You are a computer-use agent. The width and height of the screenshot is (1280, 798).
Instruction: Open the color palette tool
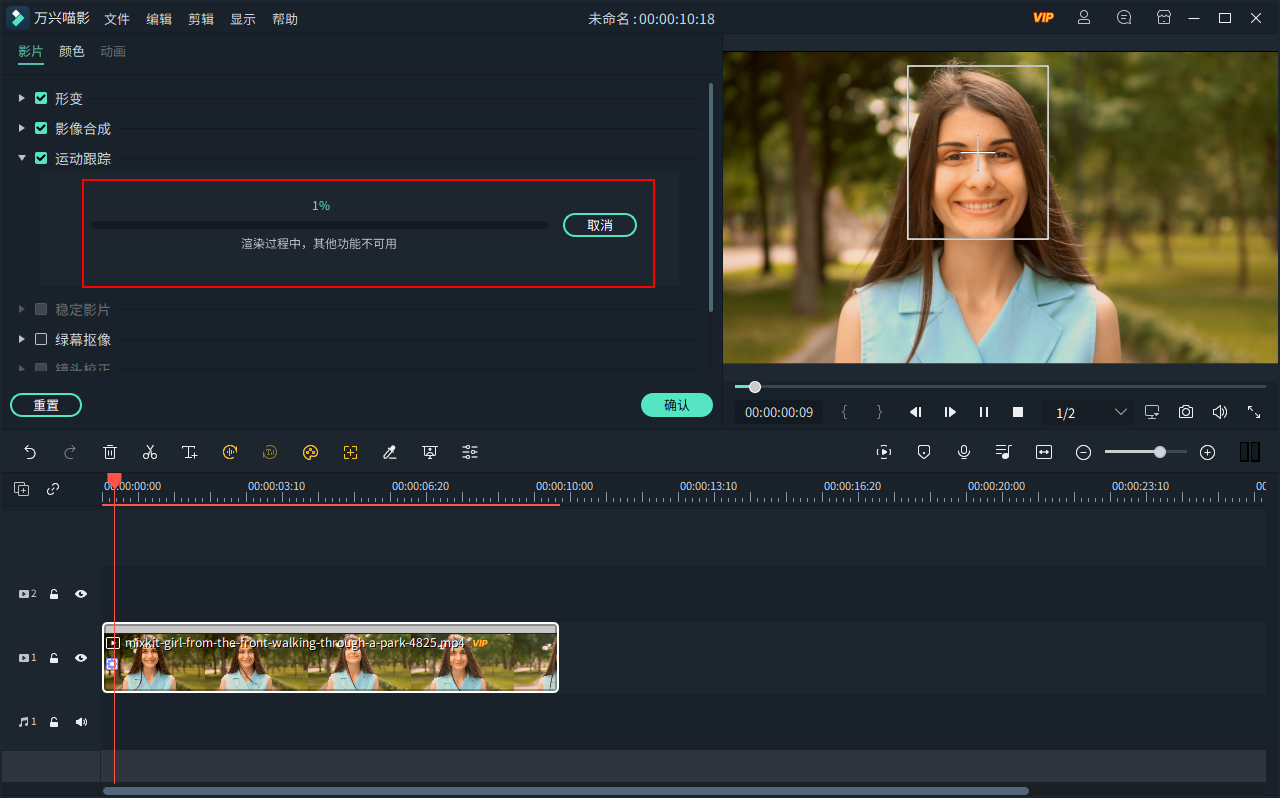click(310, 452)
